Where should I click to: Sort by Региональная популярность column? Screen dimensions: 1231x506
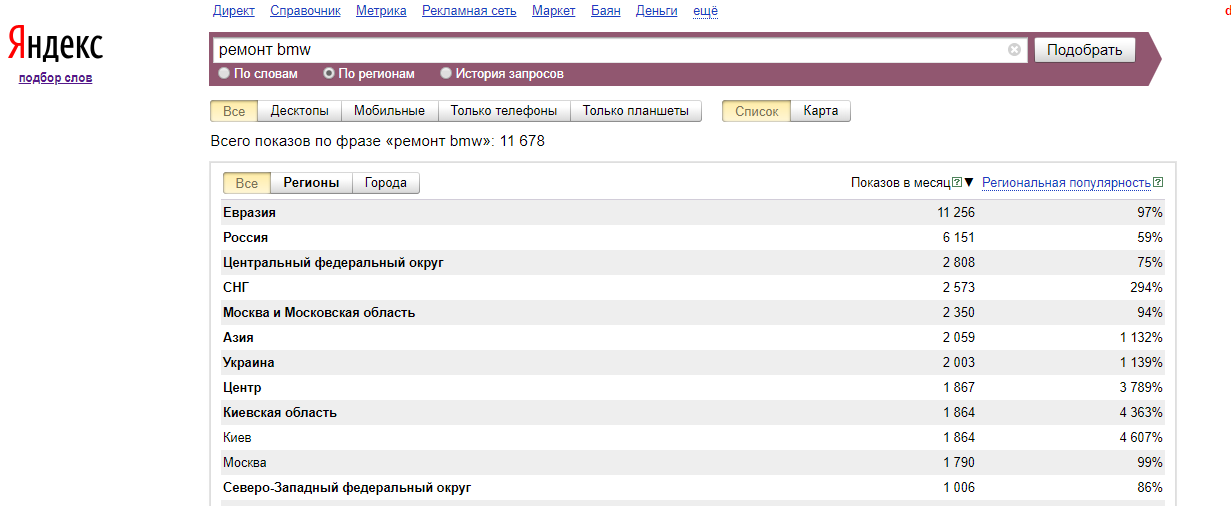pyautogui.click(x=1066, y=183)
